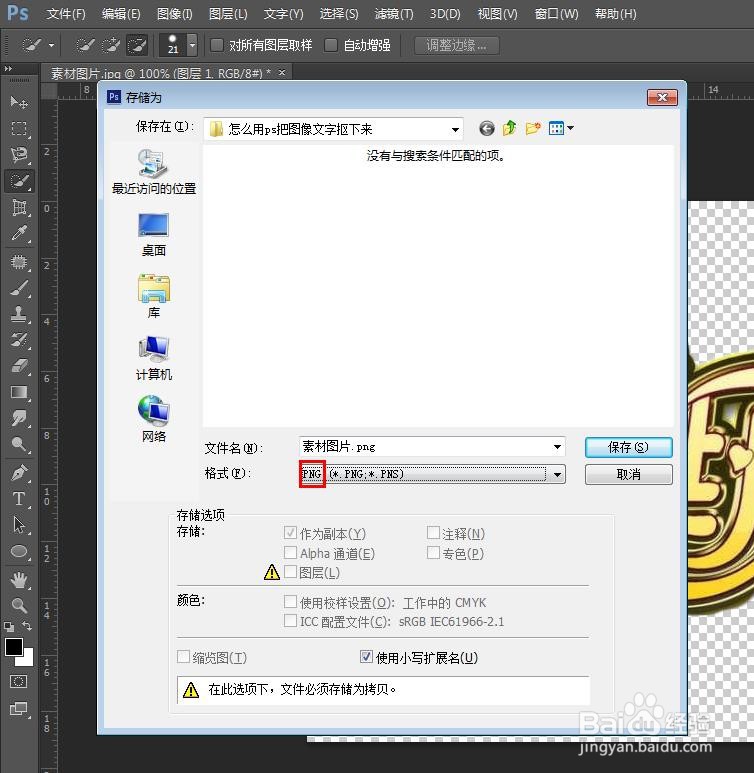Viewport: 754px width, 773px height.
Task: Select the Quick Selection tool in toolbox
Action: 19,181
